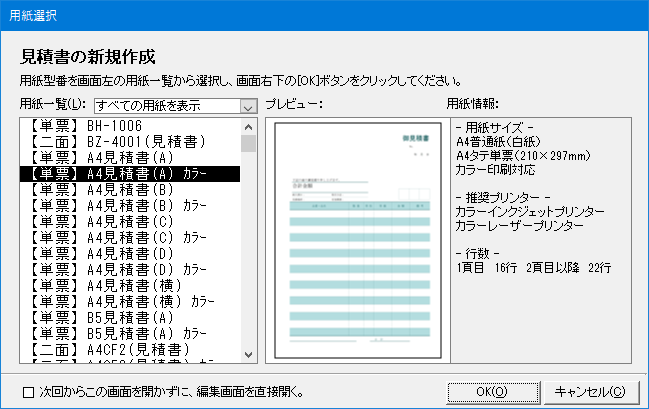
Task: Click the paper list scrollbar thumb
Action: click(x=248, y=144)
